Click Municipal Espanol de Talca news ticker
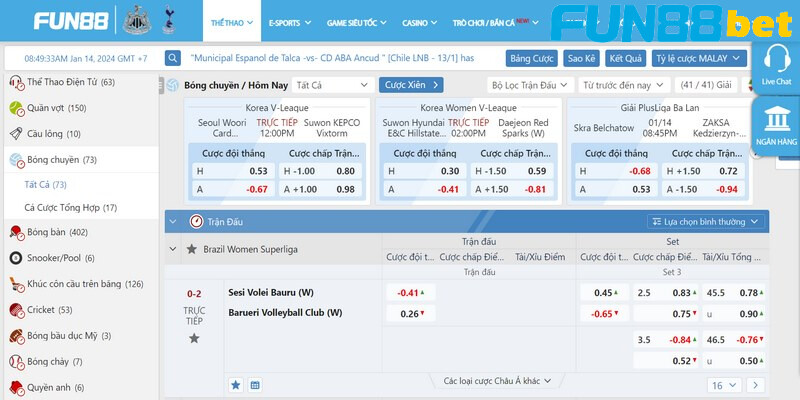This screenshot has height=400, width=800. (332, 58)
